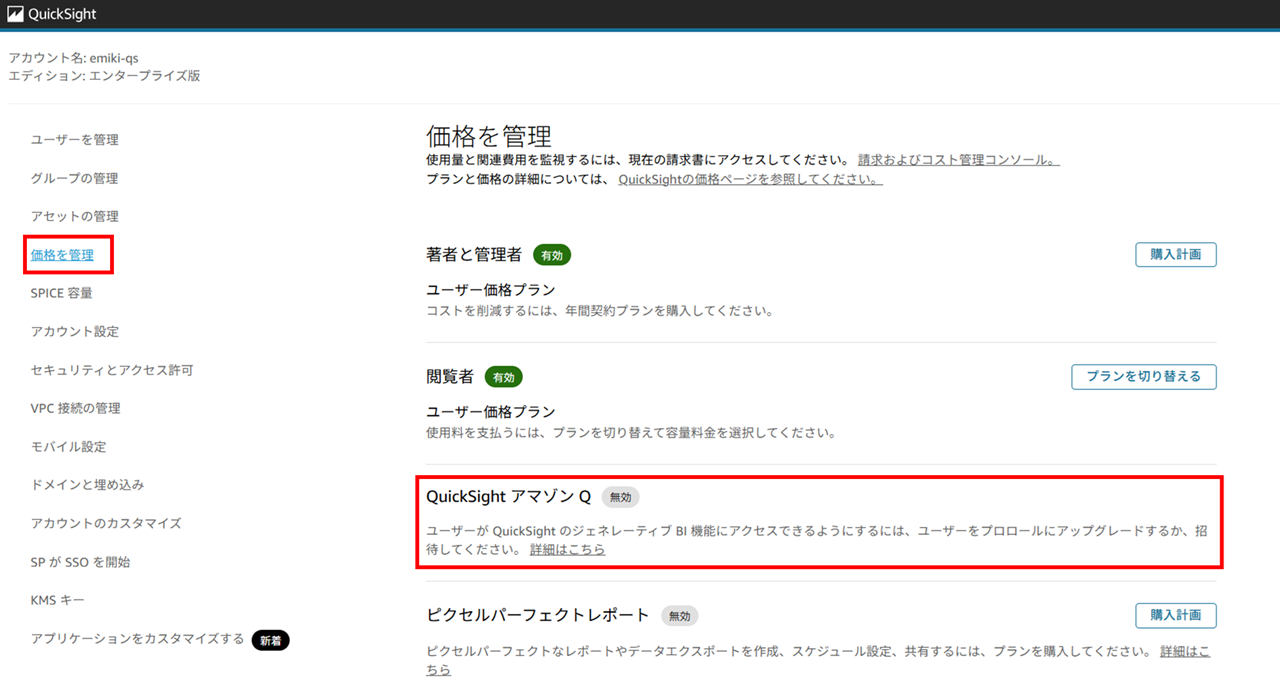The image size is (1280, 699).
Task: Open the 価格を管理 sidebar link
Action: [62, 255]
